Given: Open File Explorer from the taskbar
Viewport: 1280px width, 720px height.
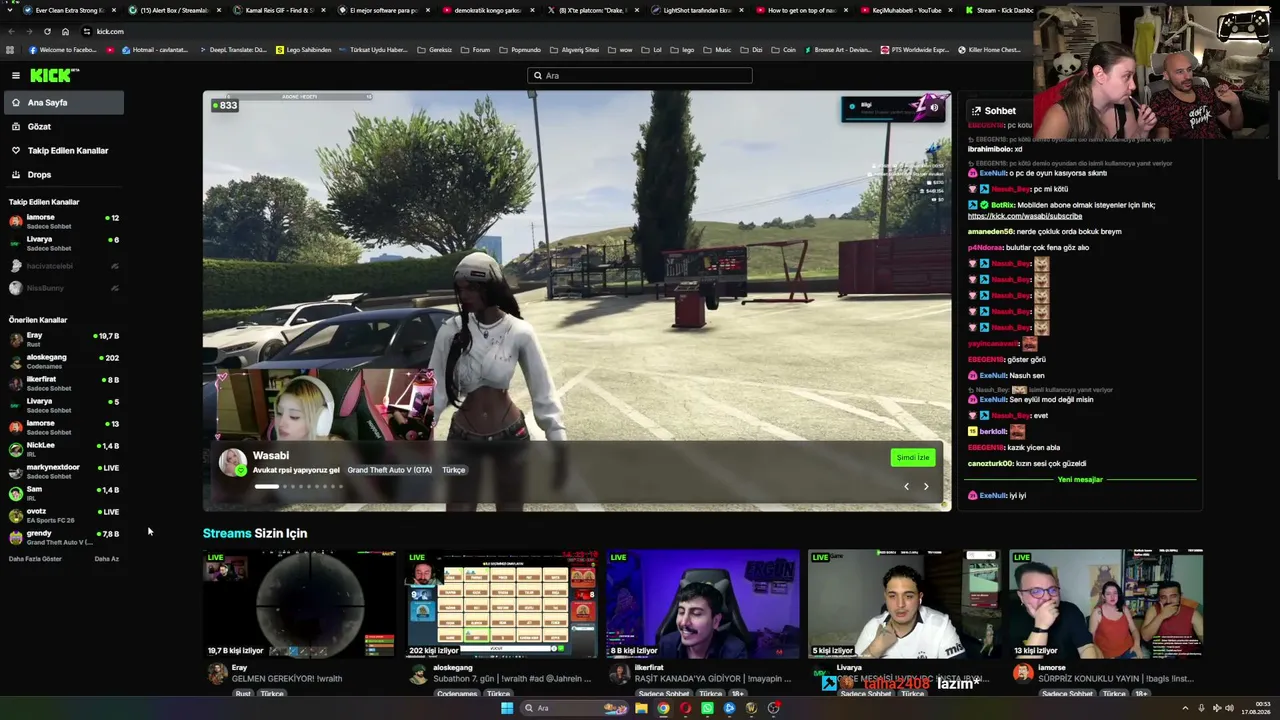Looking at the screenshot, I should coord(641,708).
